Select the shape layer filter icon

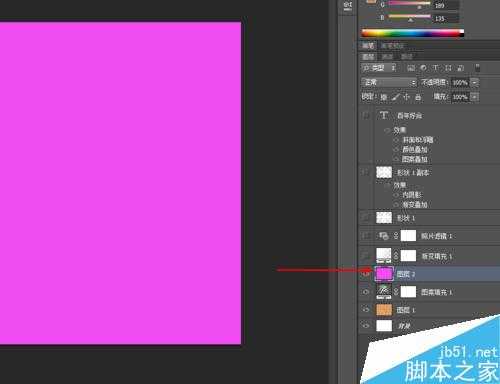(448, 68)
